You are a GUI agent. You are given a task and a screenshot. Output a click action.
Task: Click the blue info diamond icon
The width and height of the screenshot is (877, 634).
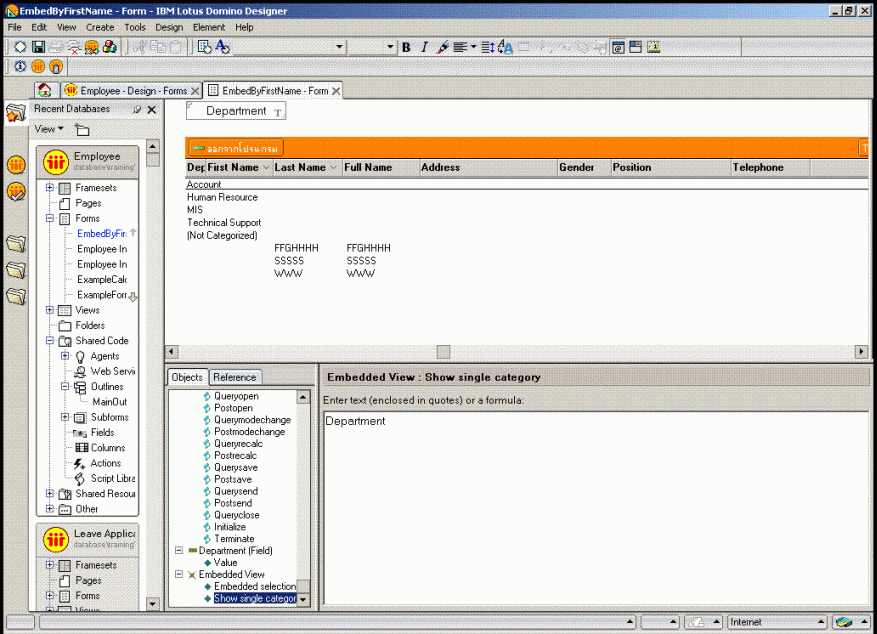click(x=20, y=67)
